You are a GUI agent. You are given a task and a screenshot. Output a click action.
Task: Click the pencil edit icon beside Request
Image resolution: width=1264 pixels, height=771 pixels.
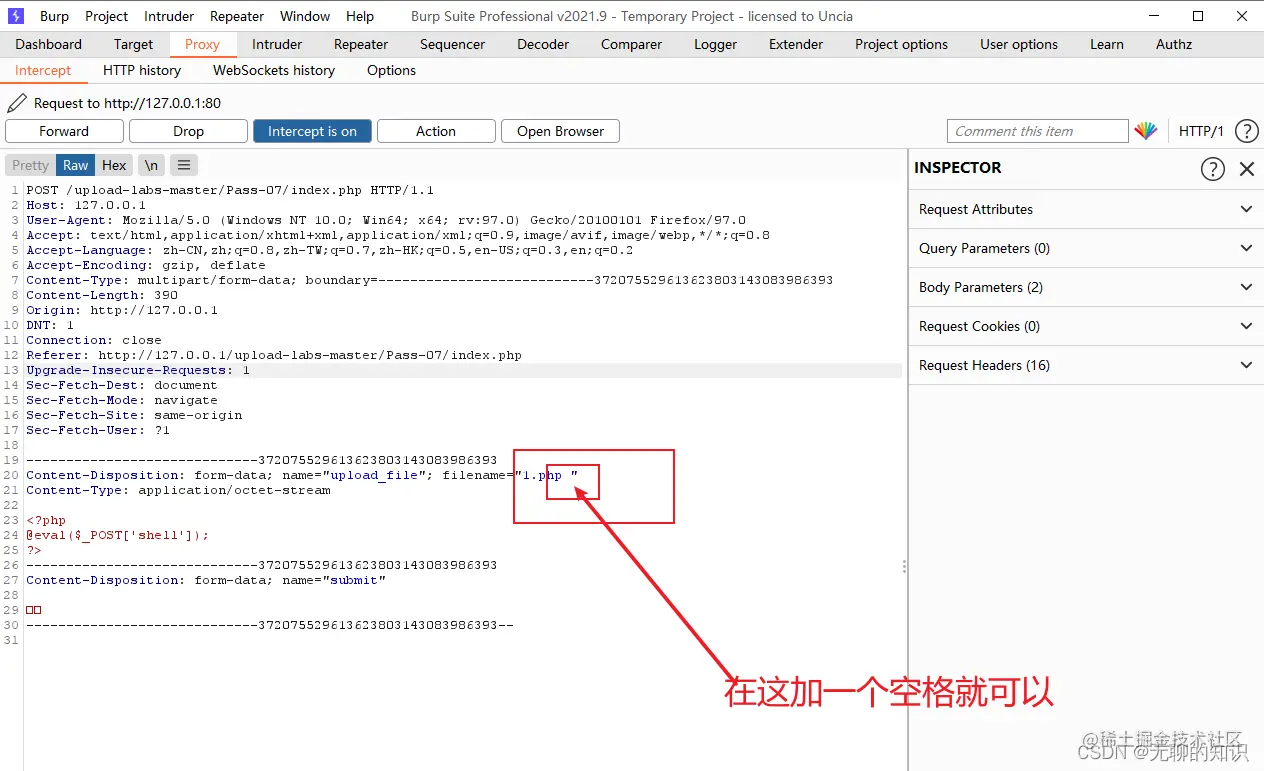pos(16,103)
